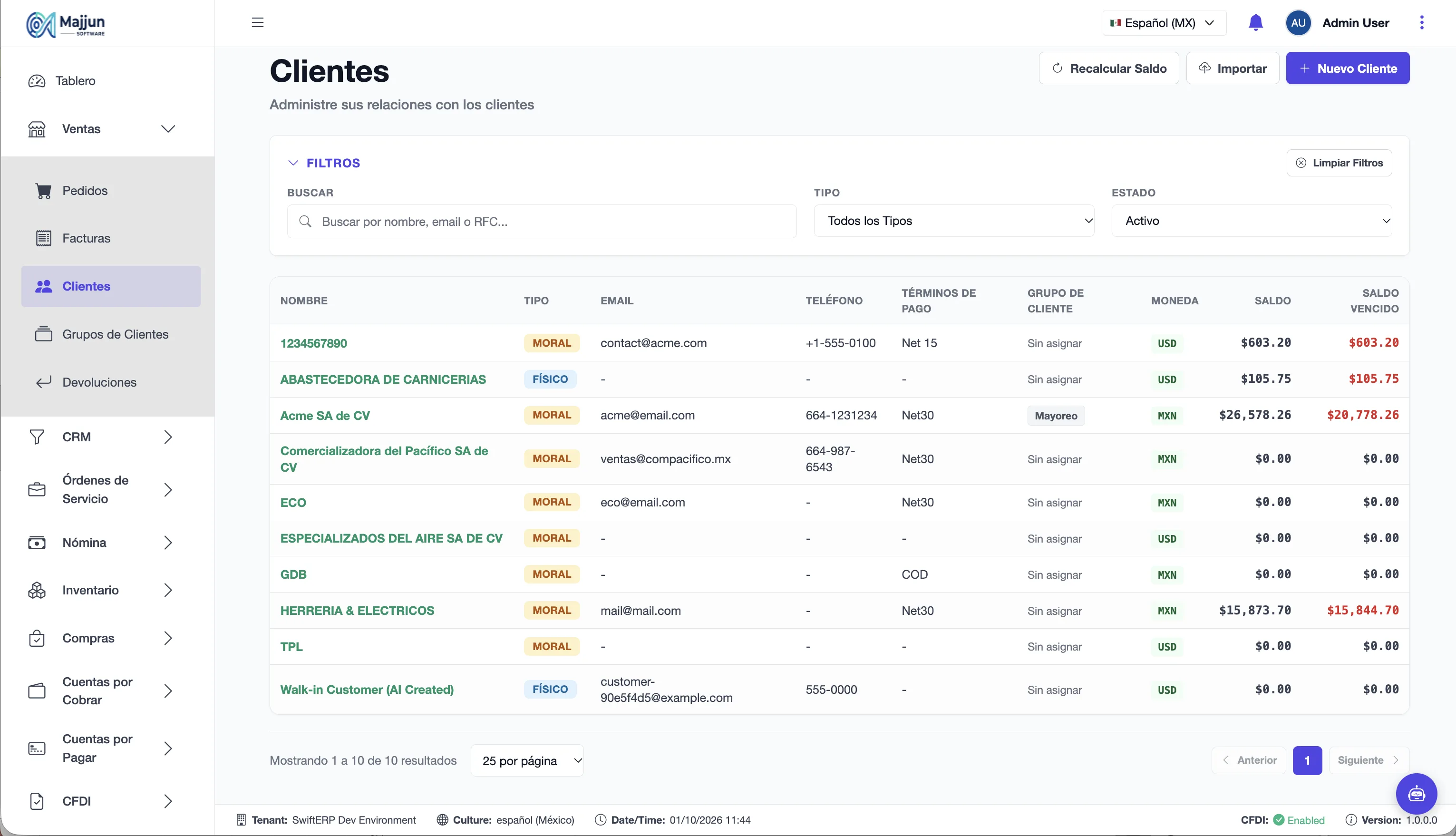The image size is (1456, 836).
Task: Click the Compras bag icon
Action: [37, 638]
